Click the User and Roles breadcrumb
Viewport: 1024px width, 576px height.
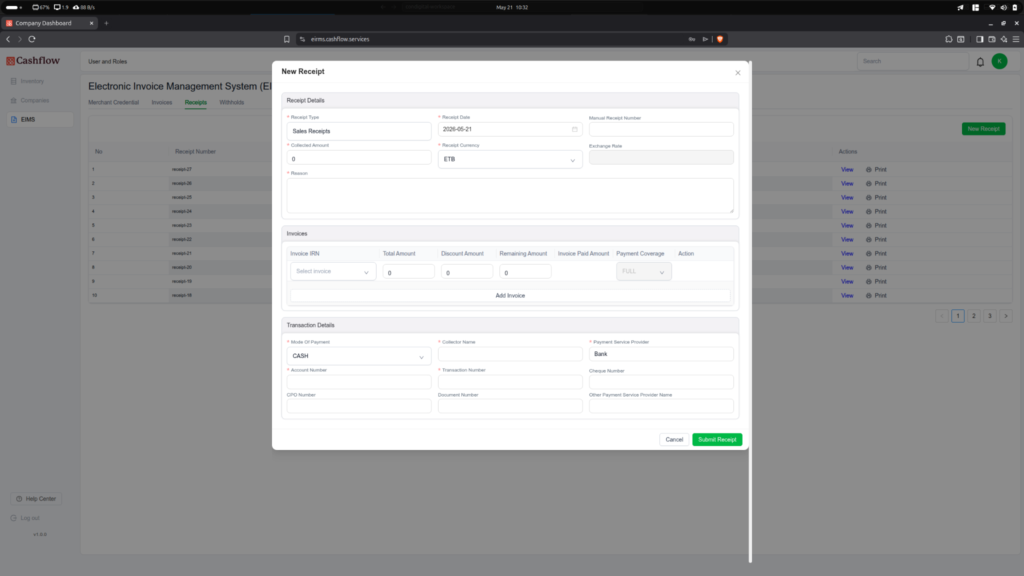point(108,61)
